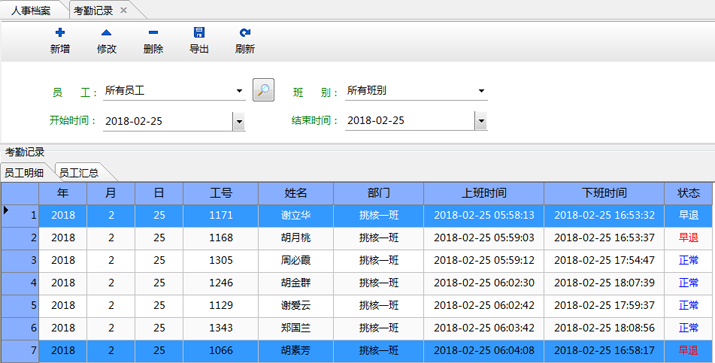Click the 年 column header
Screen dimensions: 715x363
tap(63, 193)
